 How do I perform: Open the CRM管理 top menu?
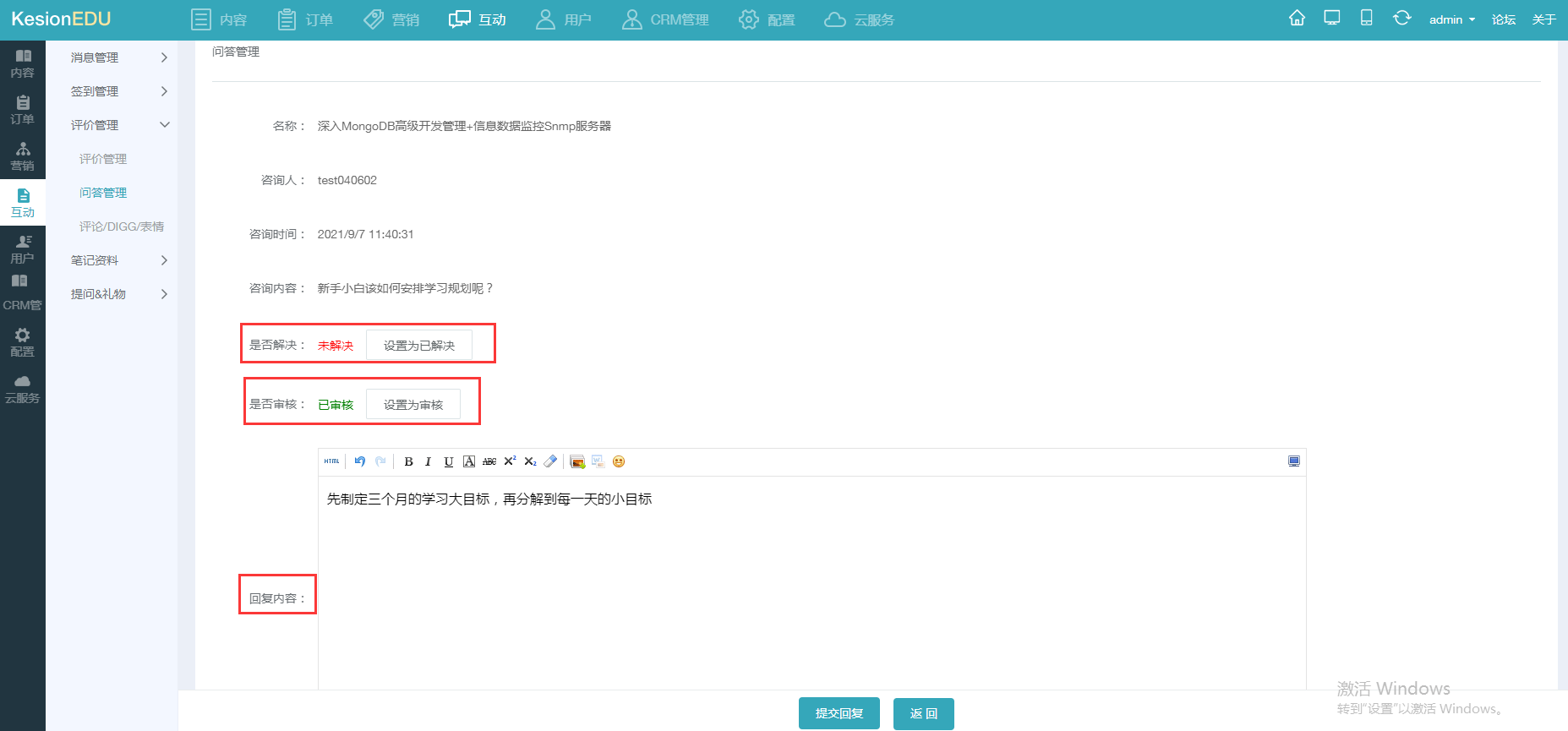(665, 19)
